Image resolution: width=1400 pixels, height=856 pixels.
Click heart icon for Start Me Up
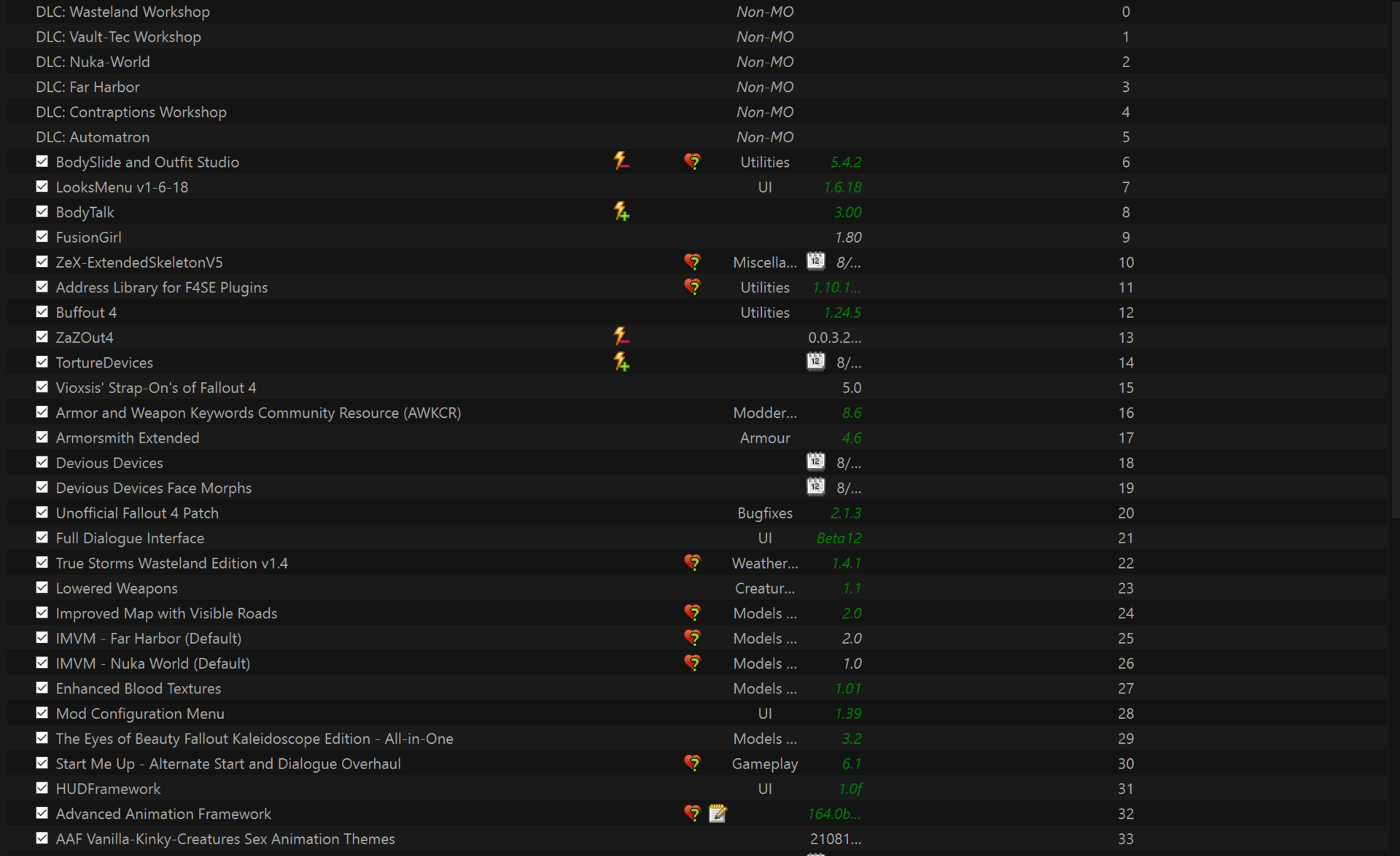tap(693, 763)
